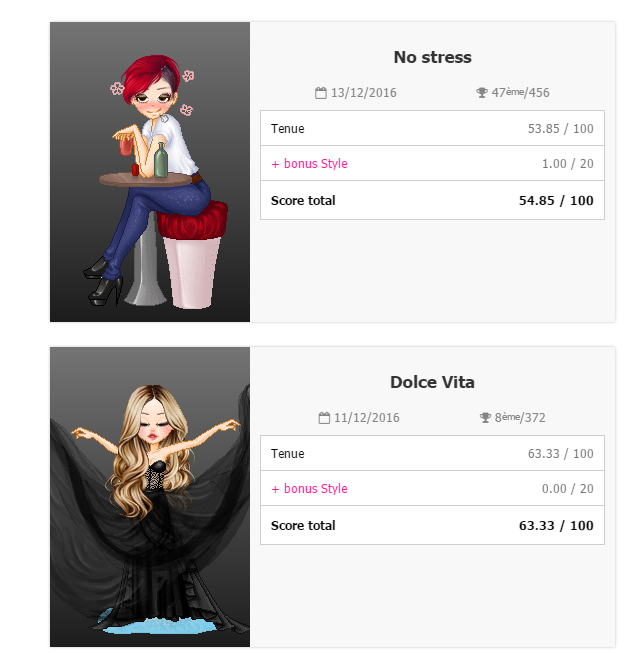631x654 pixels.
Task: Select the No stress contest title
Action: (432, 57)
